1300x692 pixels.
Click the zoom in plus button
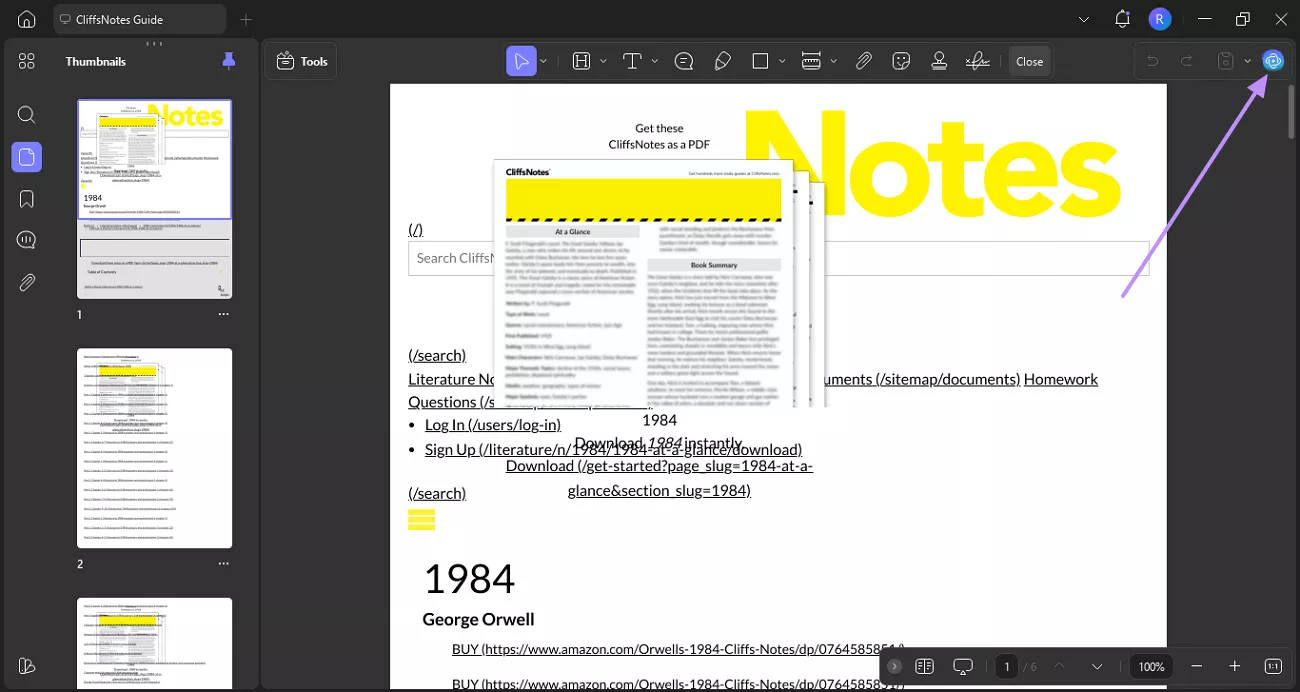point(1234,666)
